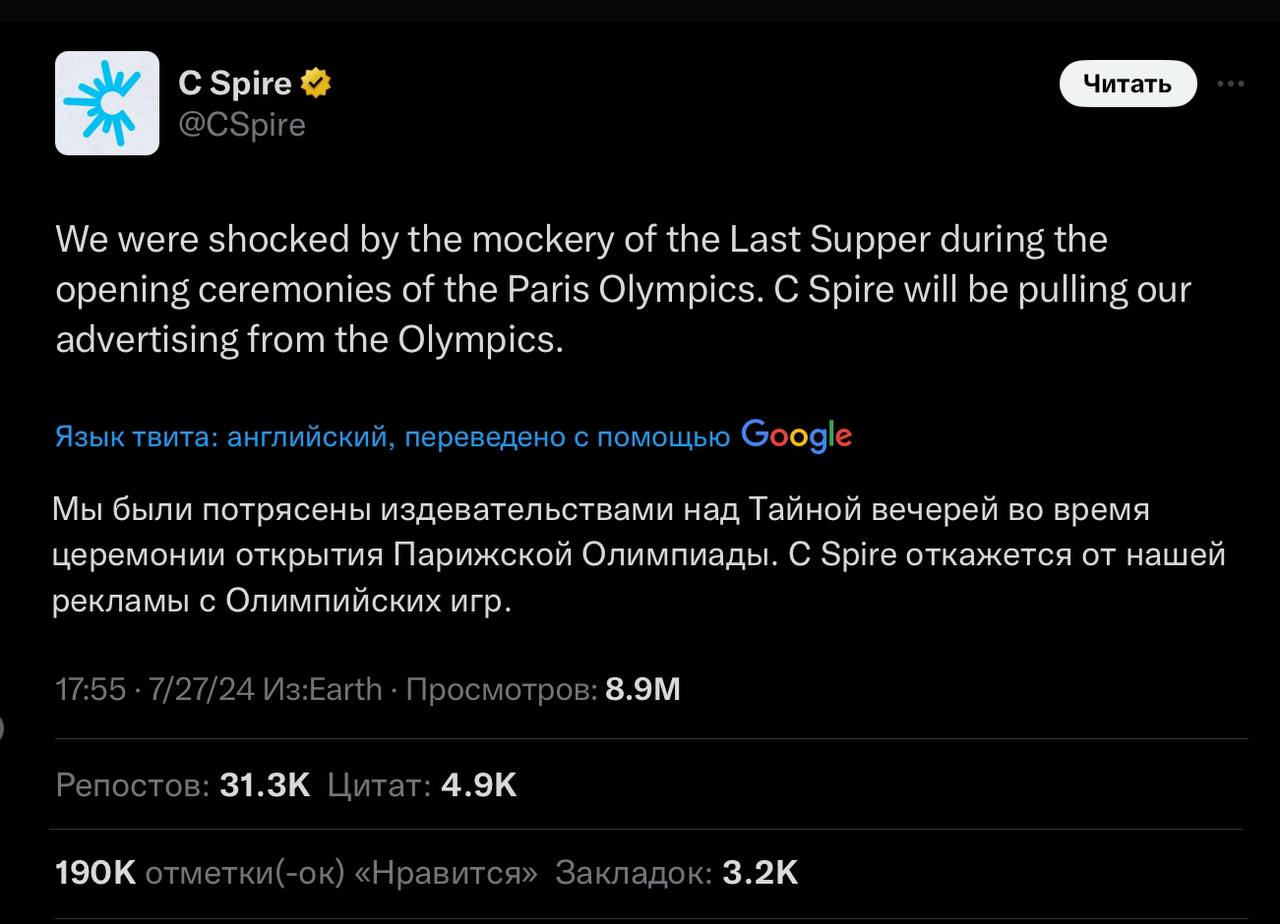The height and width of the screenshot is (924, 1280).
Task: Click 'advertising from the Olympics' tweet line
Action: pyautogui.click(x=310, y=340)
